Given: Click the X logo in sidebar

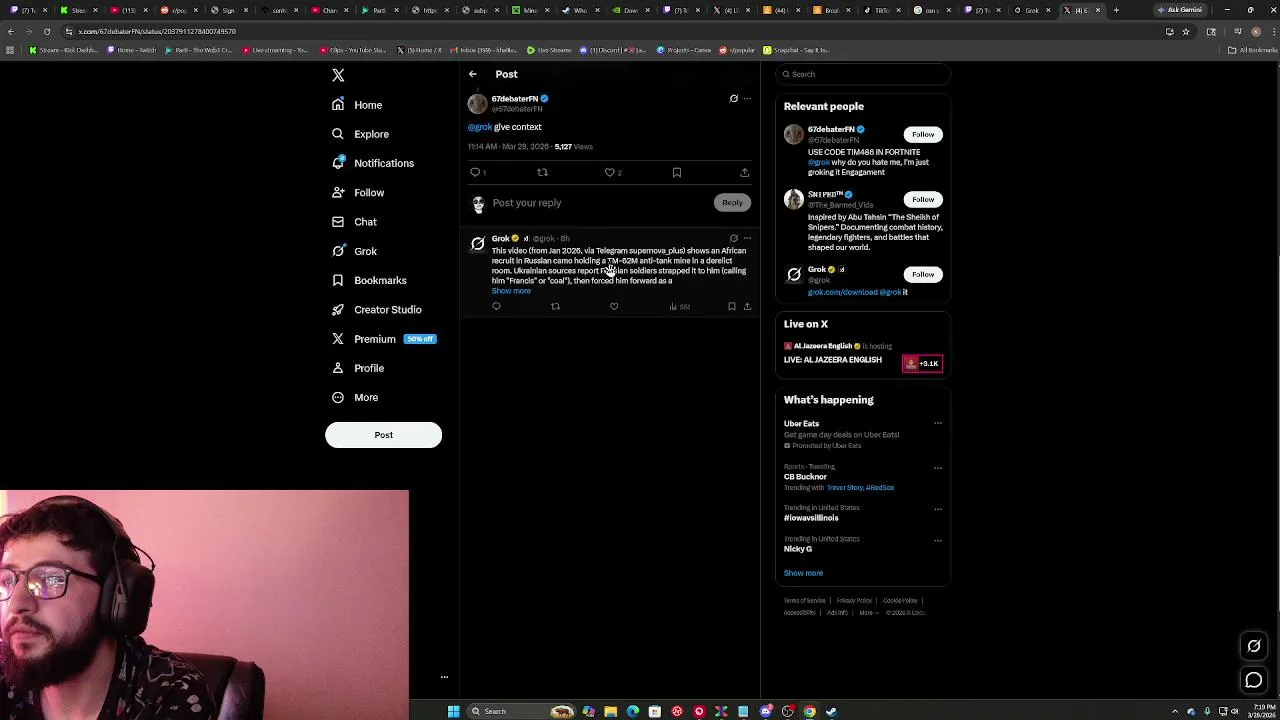Looking at the screenshot, I should coord(338,76).
